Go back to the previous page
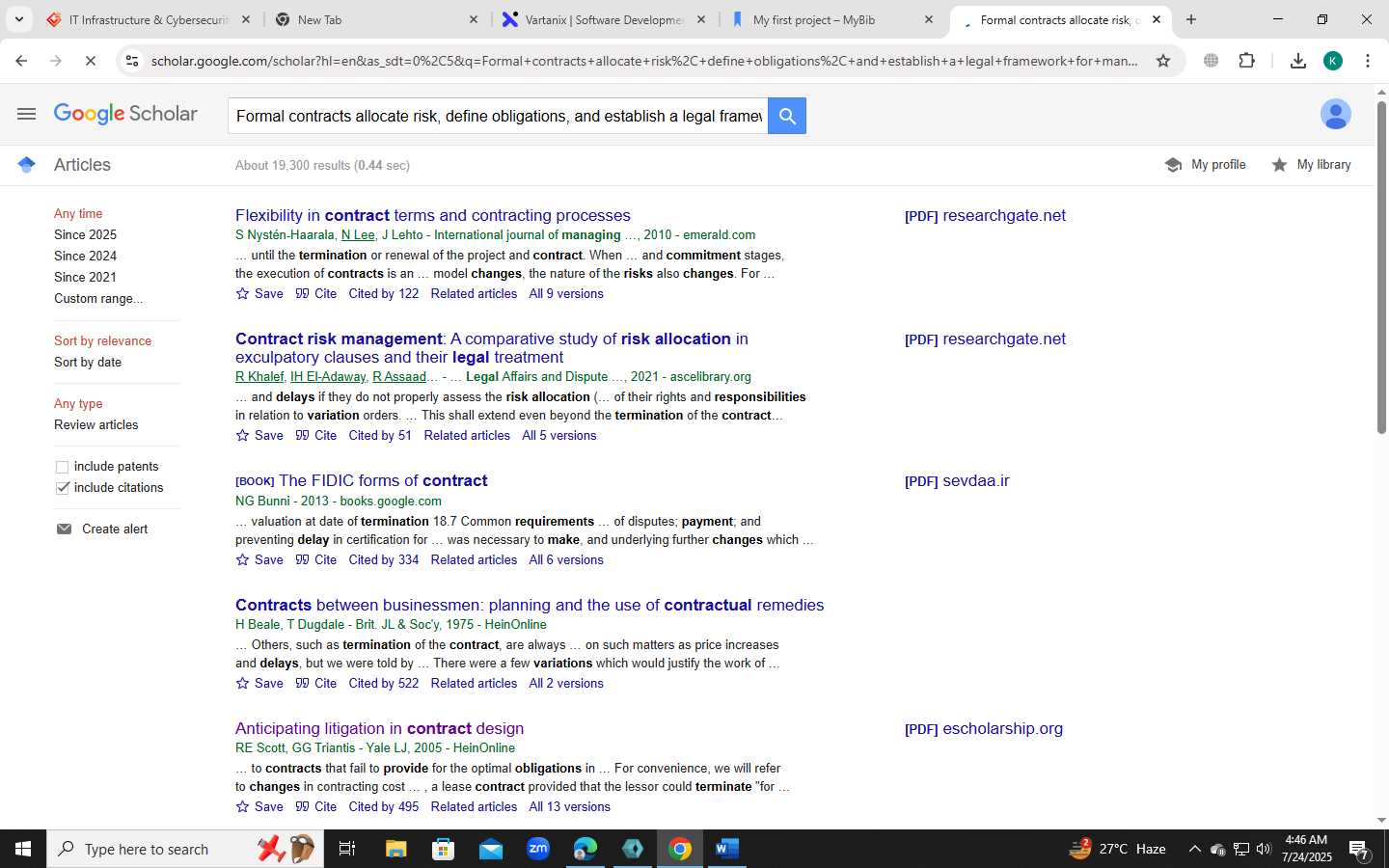 pyautogui.click(x=21, y=61)
